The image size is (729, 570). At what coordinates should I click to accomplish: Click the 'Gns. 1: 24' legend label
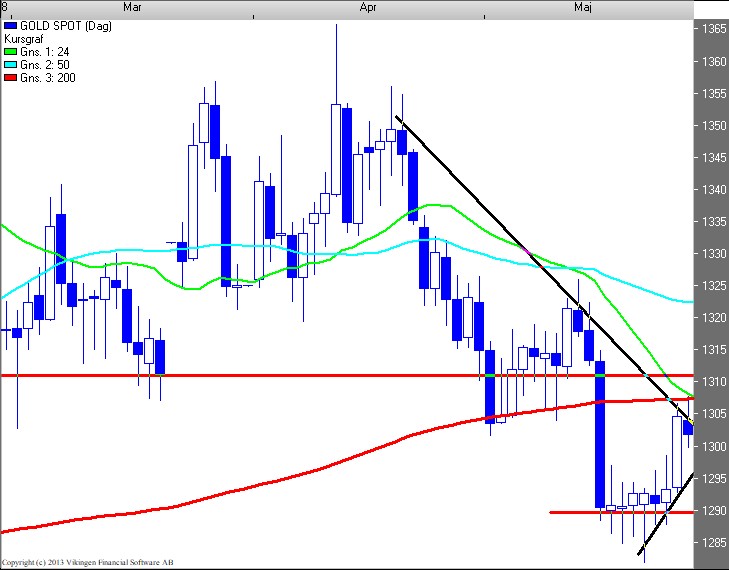tap(45, 52)
